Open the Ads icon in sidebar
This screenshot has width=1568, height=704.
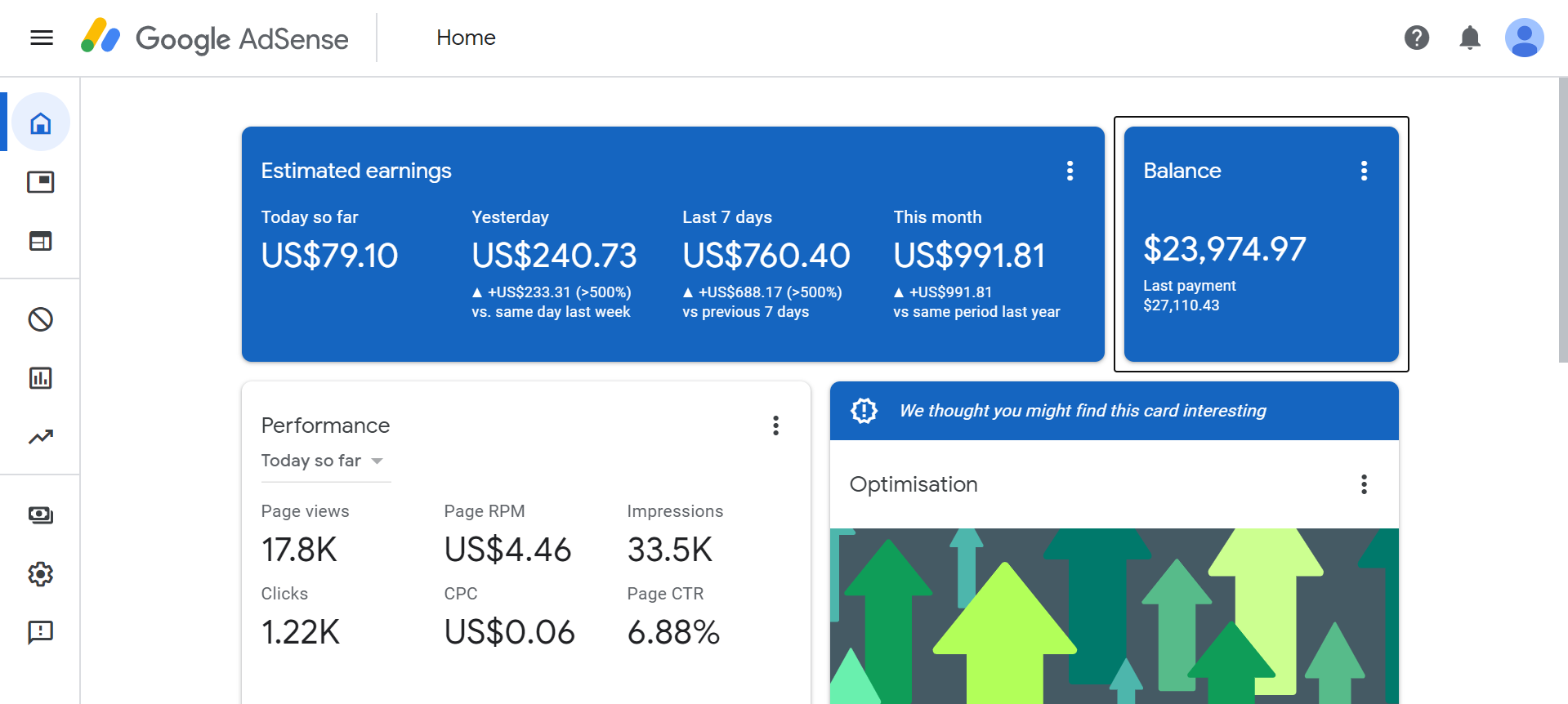tap(41, 181)
